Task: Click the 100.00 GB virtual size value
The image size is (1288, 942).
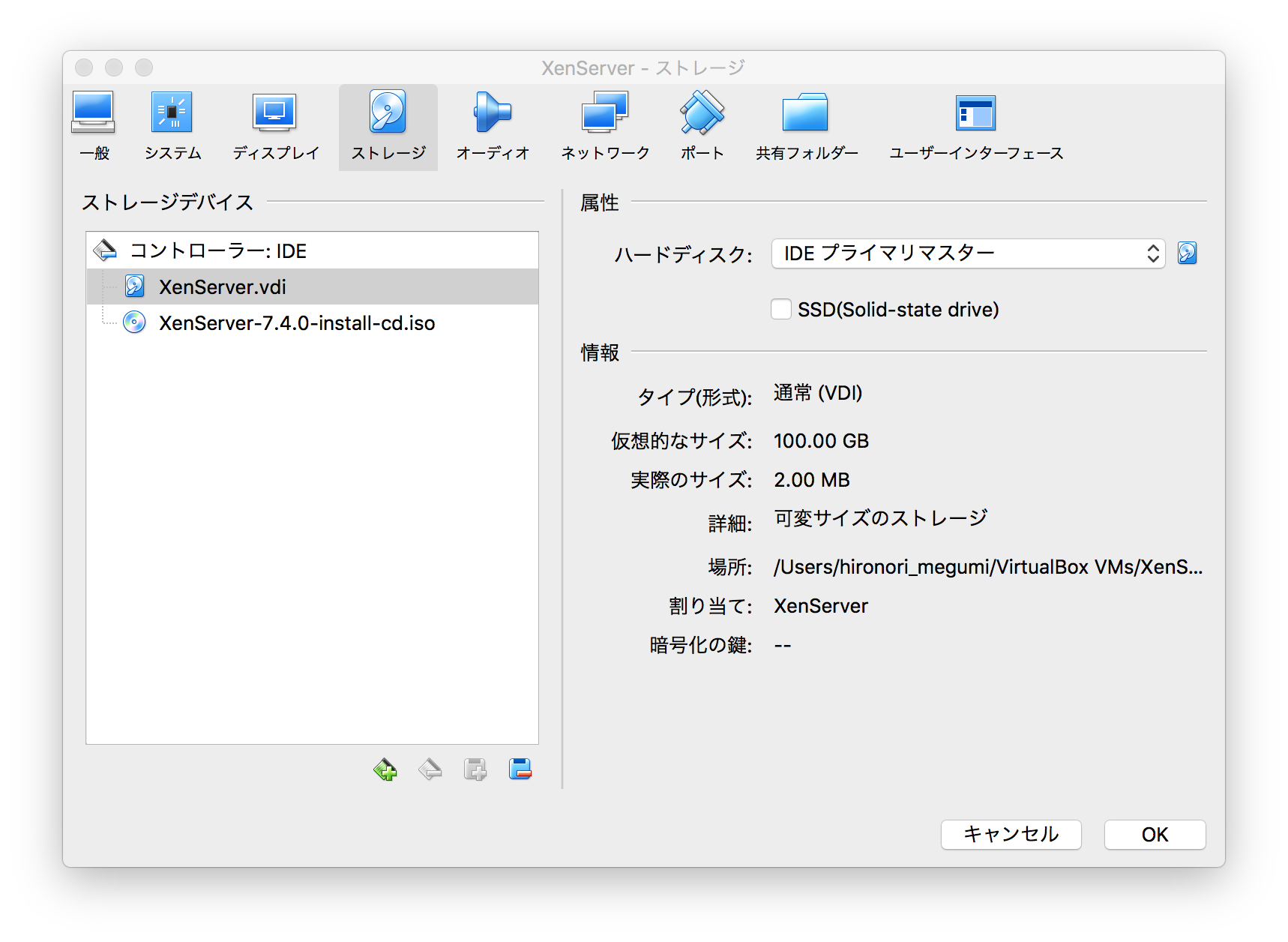Action: pos(821,441)
